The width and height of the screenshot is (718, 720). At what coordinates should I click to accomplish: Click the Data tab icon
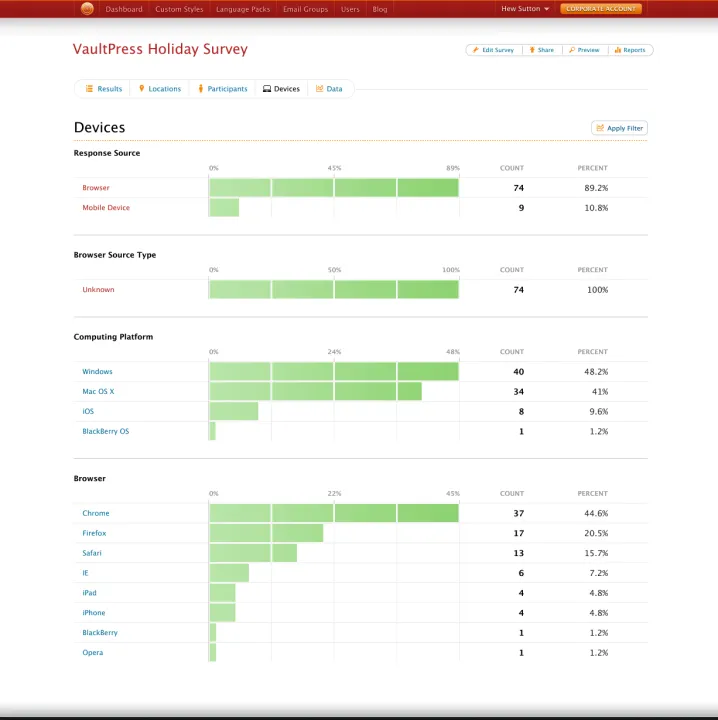pos(320,89)
